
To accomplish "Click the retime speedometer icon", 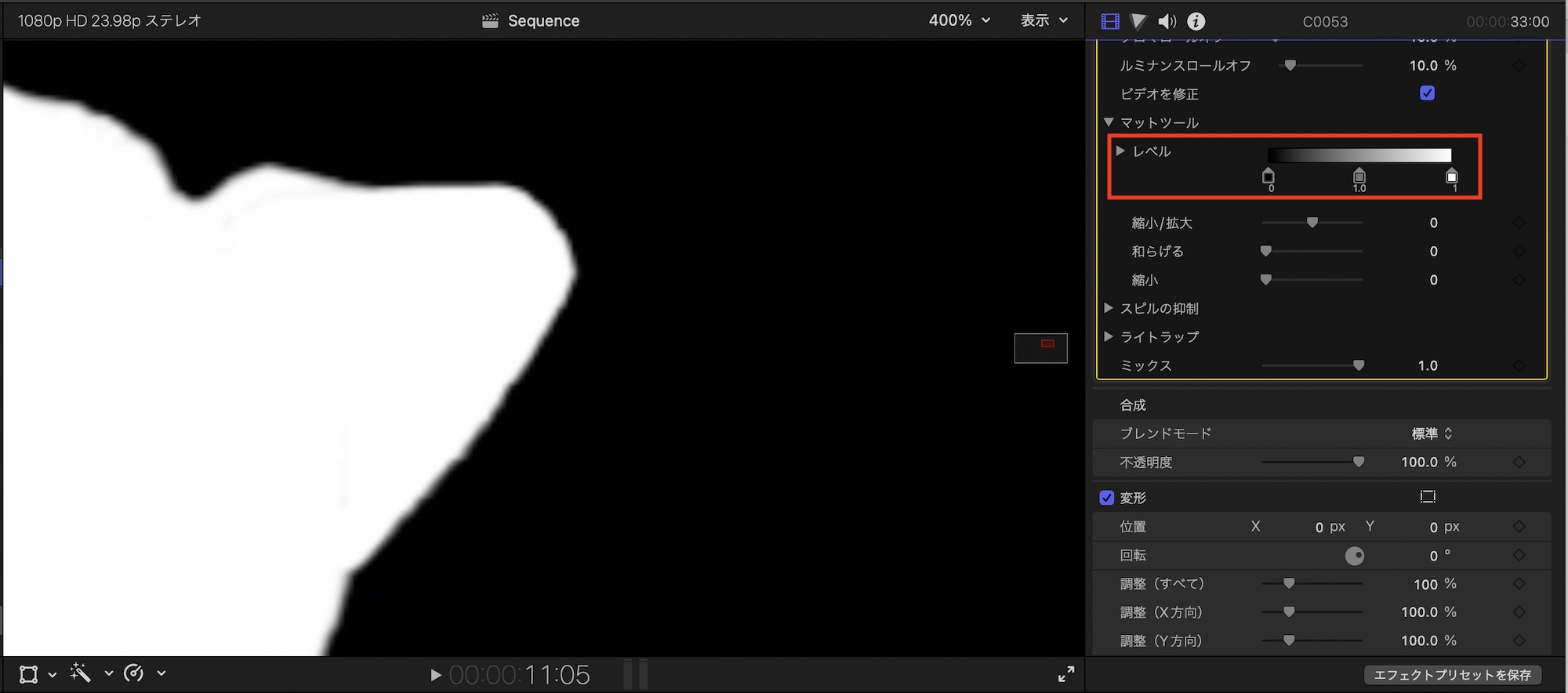I will 134,673.
